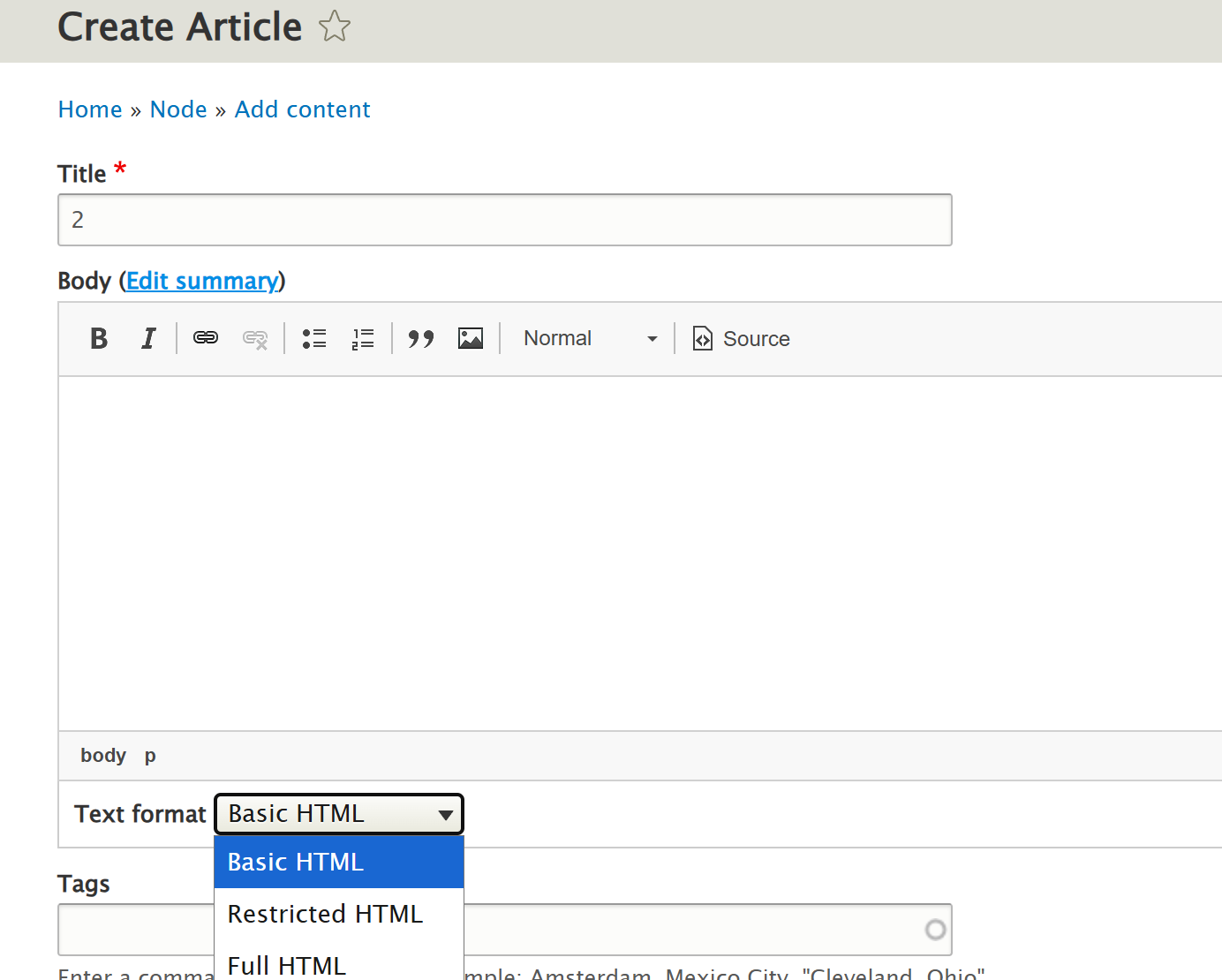Viewport: 1222px width, 980px height.
Task: Insert an image into the body
Action: (x=471, y=338)
